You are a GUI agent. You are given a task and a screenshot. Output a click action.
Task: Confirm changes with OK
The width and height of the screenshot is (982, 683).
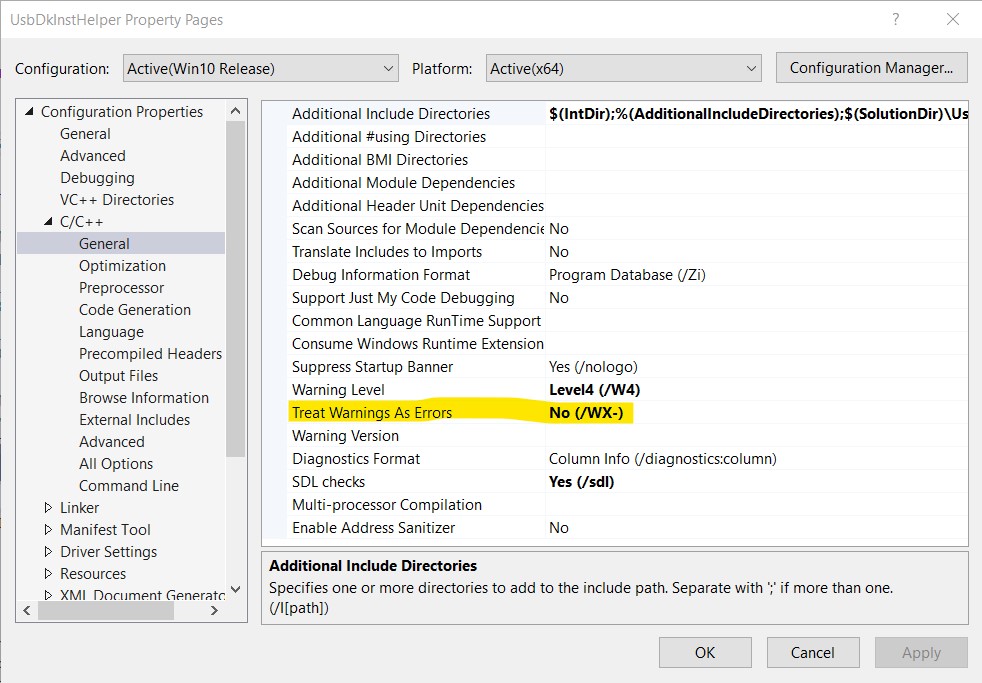[x=704, y=652]
